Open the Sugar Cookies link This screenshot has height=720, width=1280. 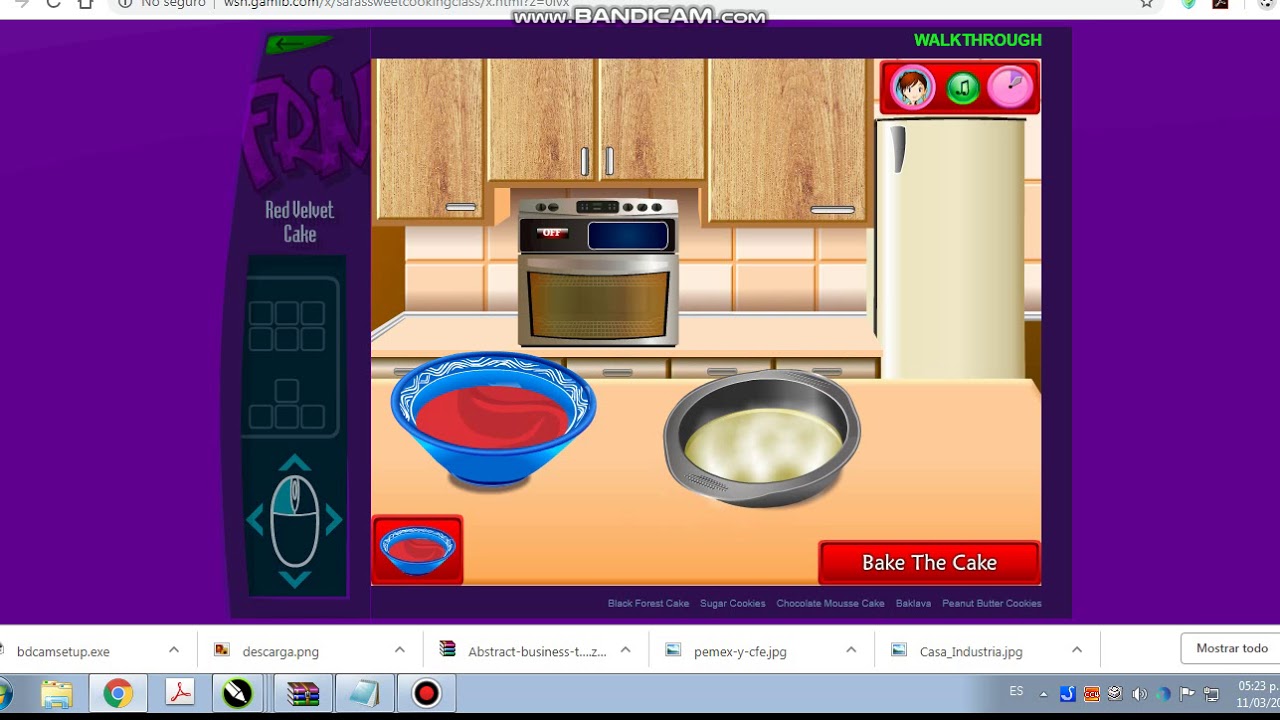[x=732, y=603]
